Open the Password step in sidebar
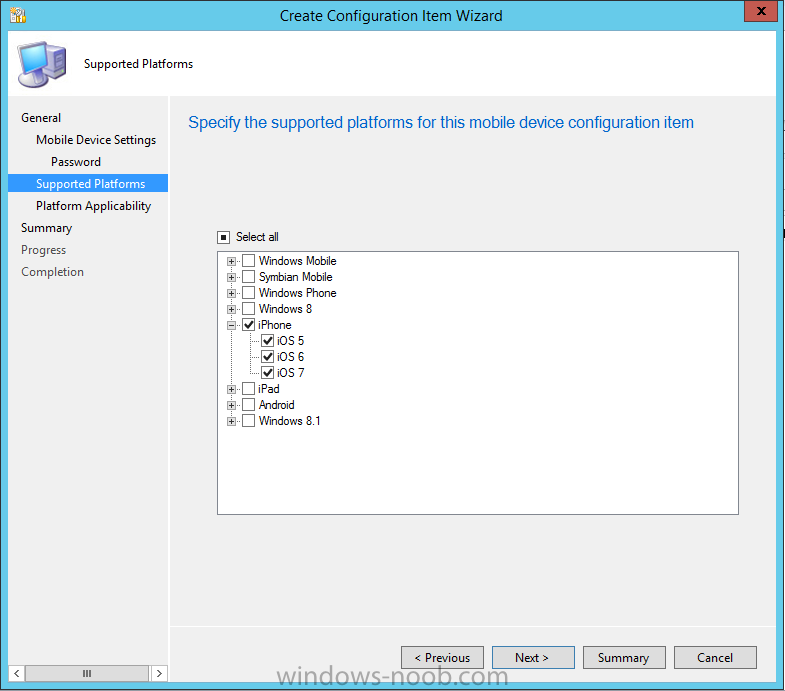The height and width of the screenshot is (691, 785). coord(76,162)
